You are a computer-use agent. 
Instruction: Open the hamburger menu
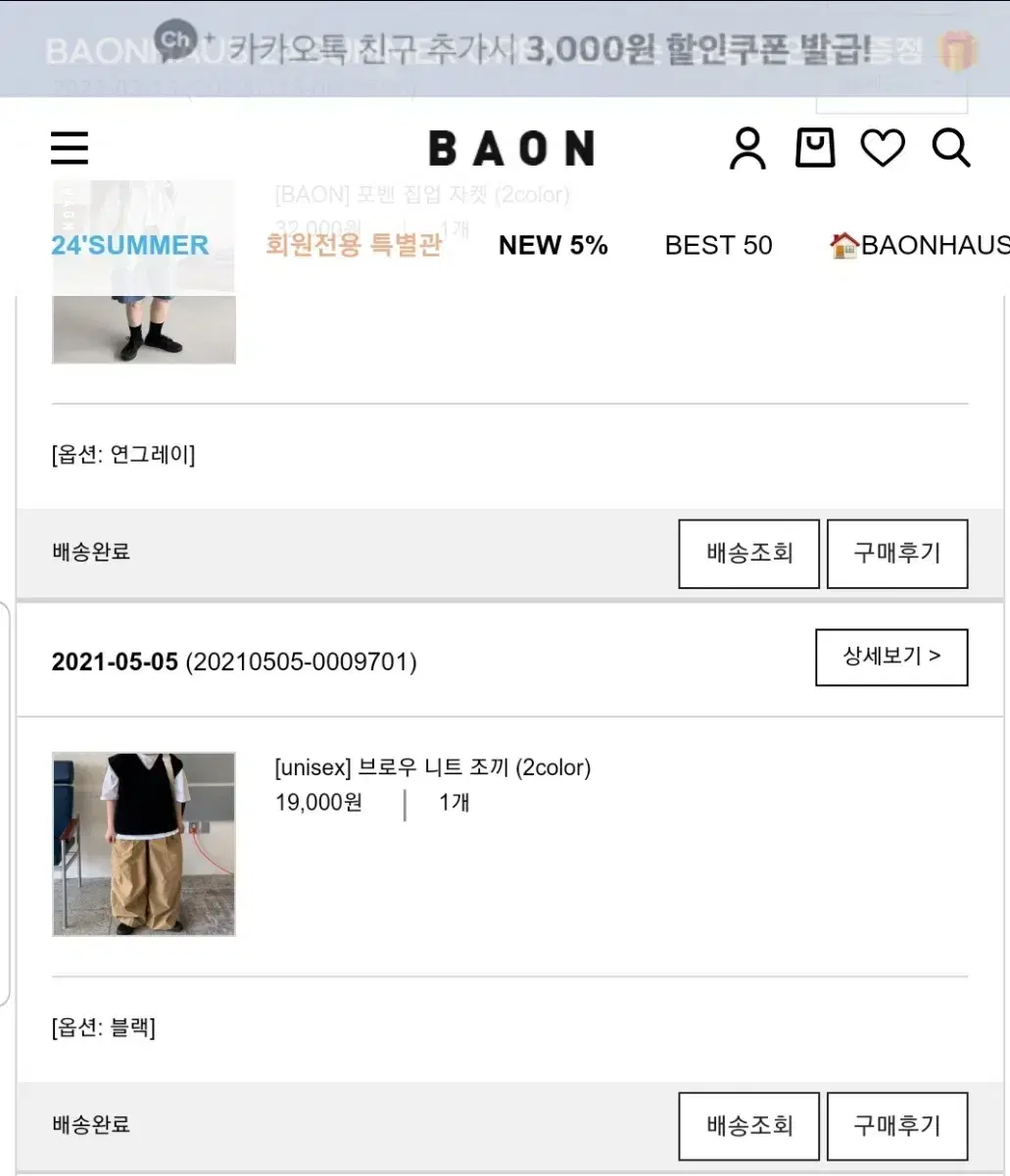pos(70,149)
